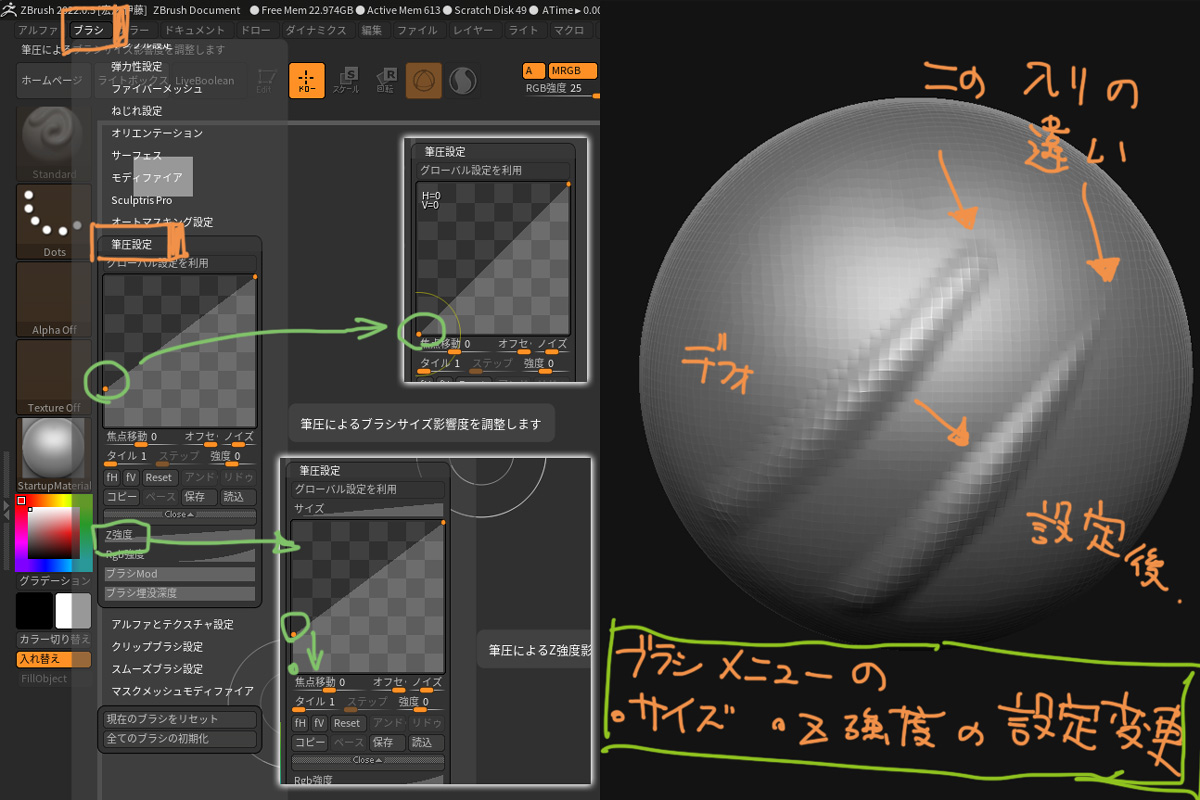Click the round S symmetry icon

coord(462,81)
